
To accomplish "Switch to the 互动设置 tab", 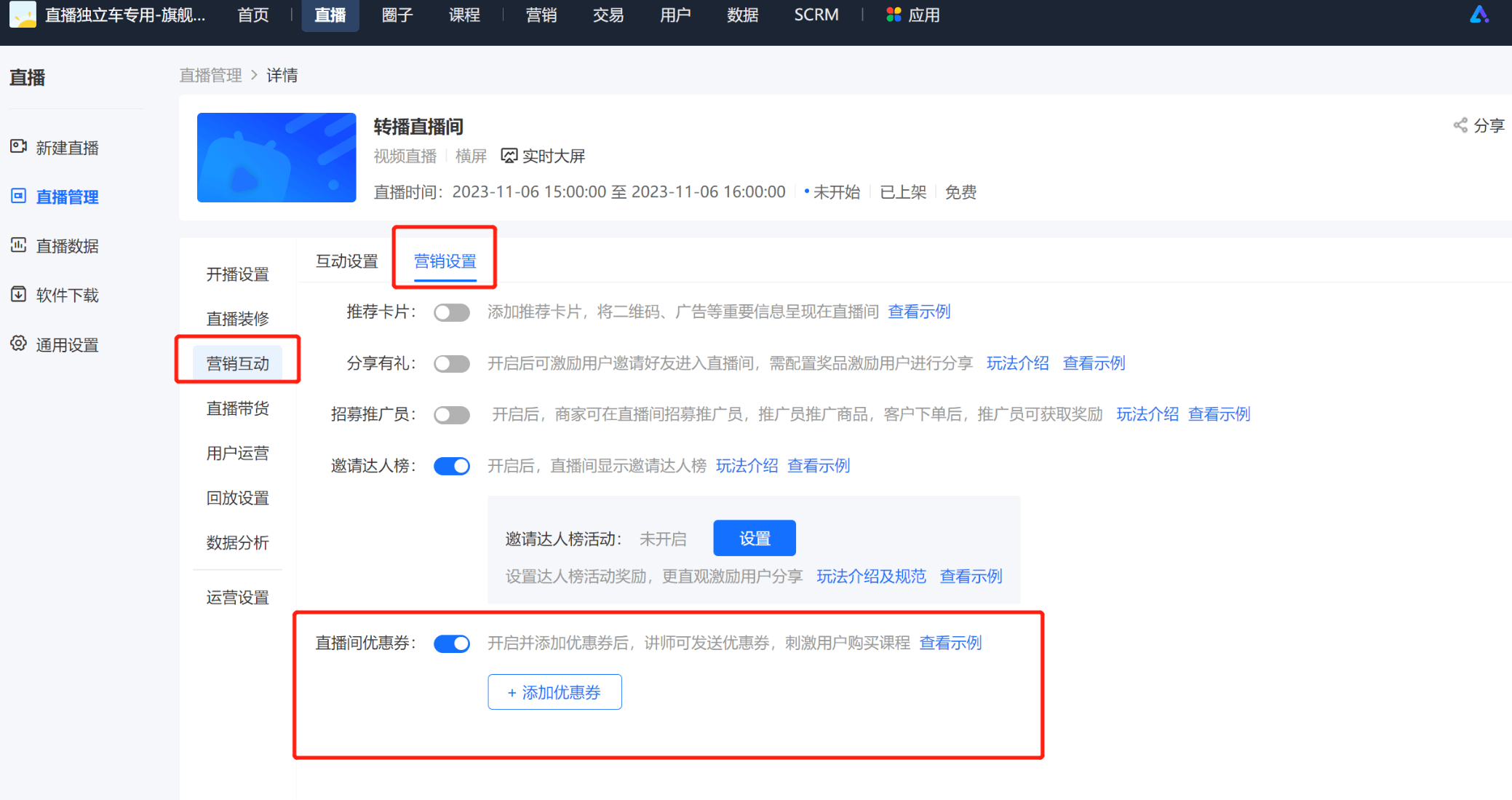I will coord(347,261).
